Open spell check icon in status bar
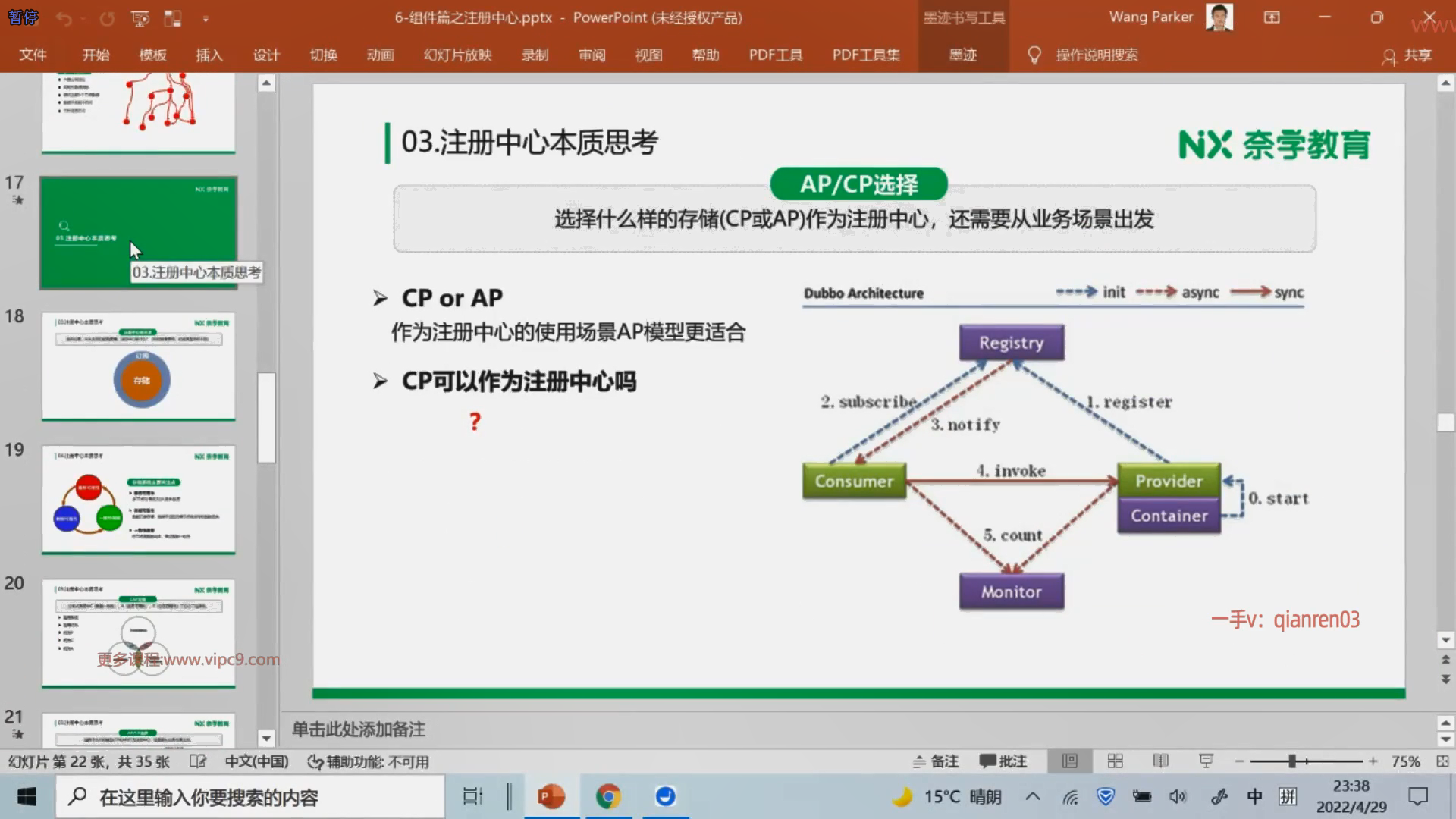This screenshot has width=1456, height=819. pos(198,761)
